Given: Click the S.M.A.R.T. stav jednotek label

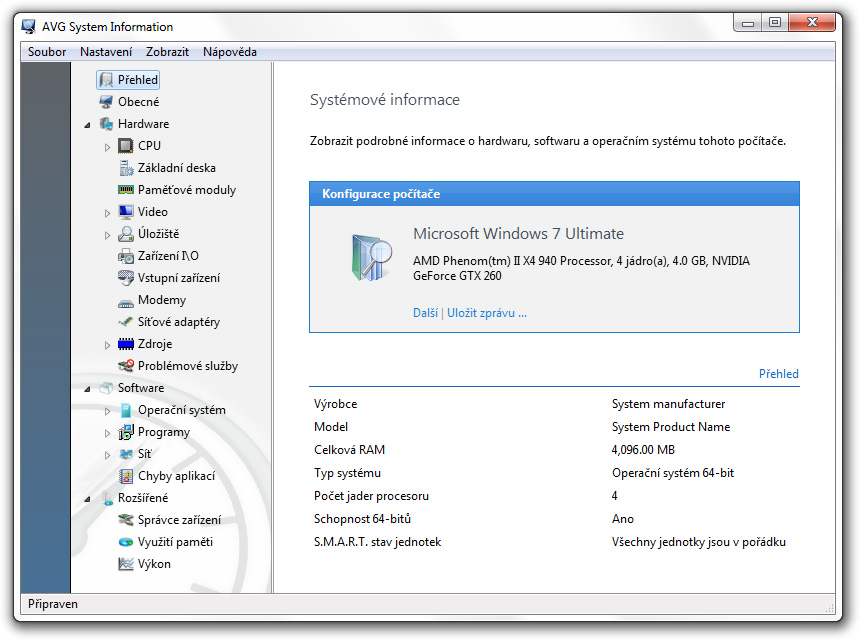Looking at the screenshot, I should coord(377,542).
